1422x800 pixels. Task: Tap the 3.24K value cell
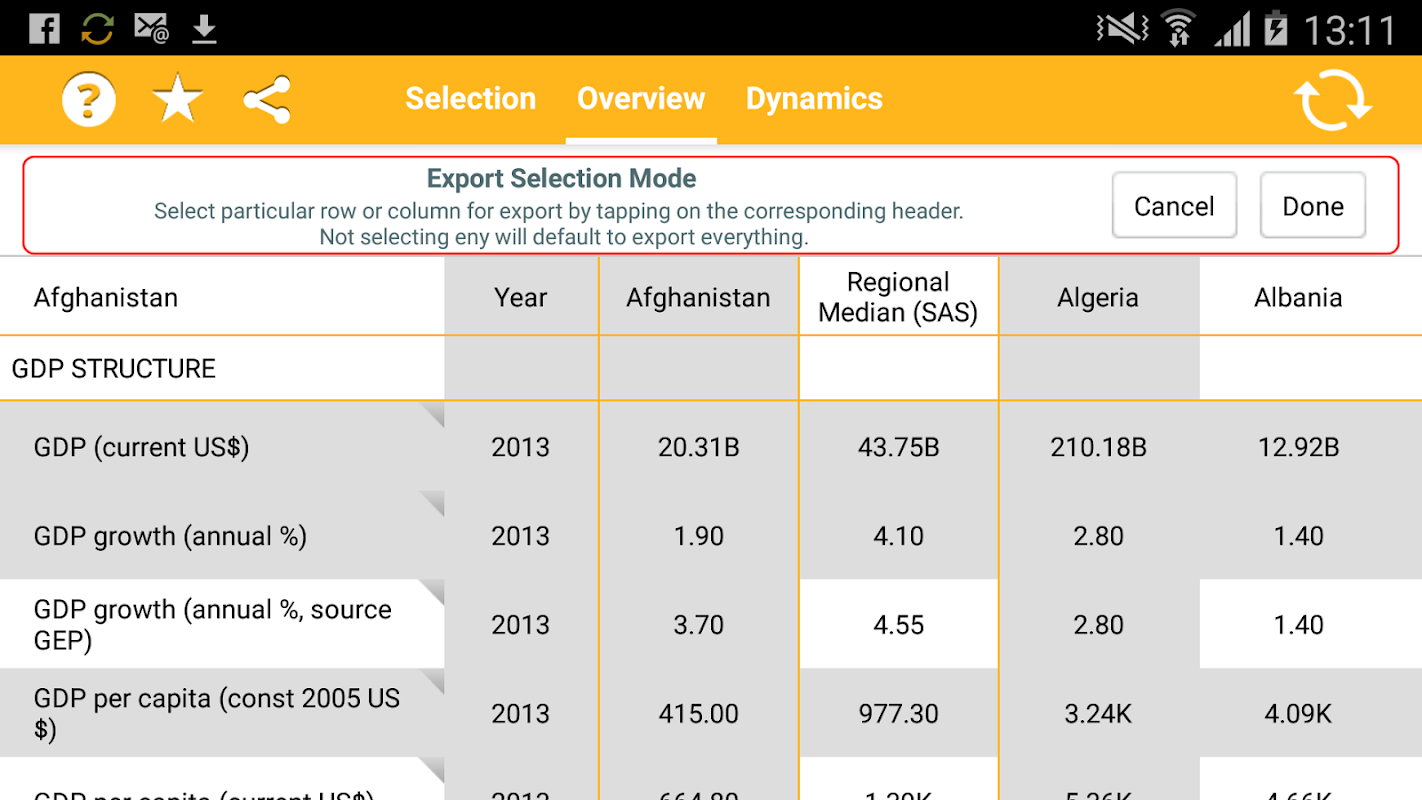pyautogui.click(x=1098, y=714)
